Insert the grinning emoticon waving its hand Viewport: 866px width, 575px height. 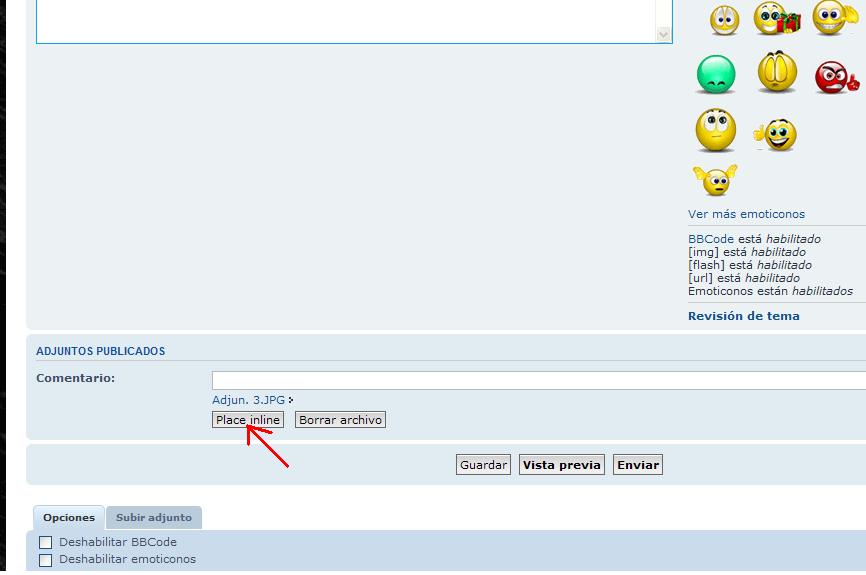(834, 17)
